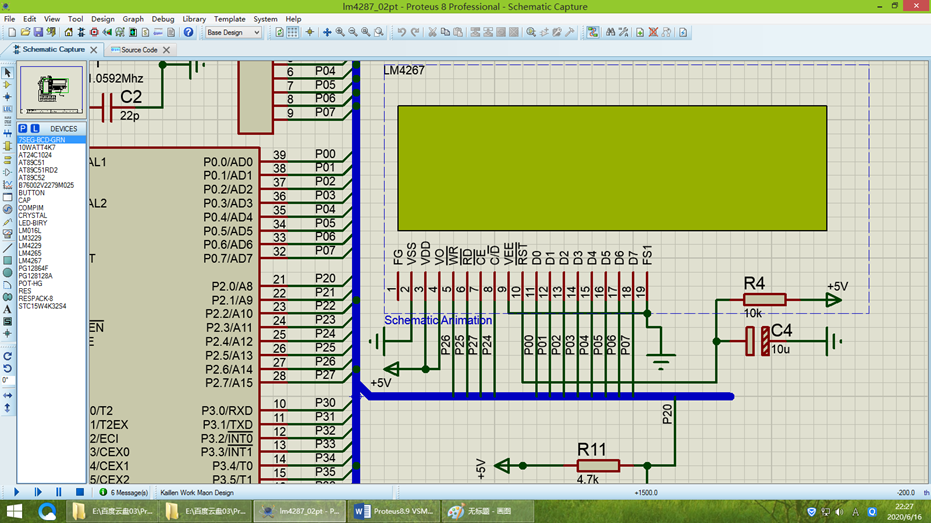Undo last change arrow icon
This screenshot has height=524, width=931.
[x=402, y=33]
